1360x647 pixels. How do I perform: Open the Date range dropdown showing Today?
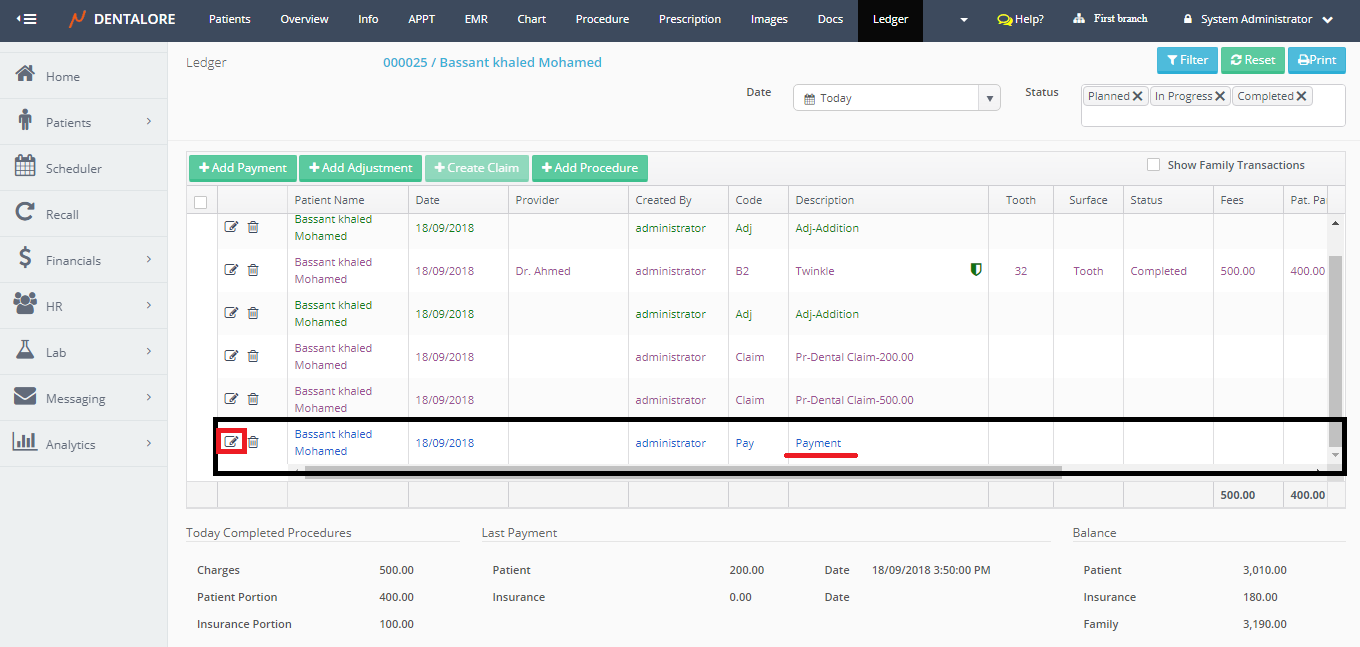pyautogui.click(x=896, y=98)
